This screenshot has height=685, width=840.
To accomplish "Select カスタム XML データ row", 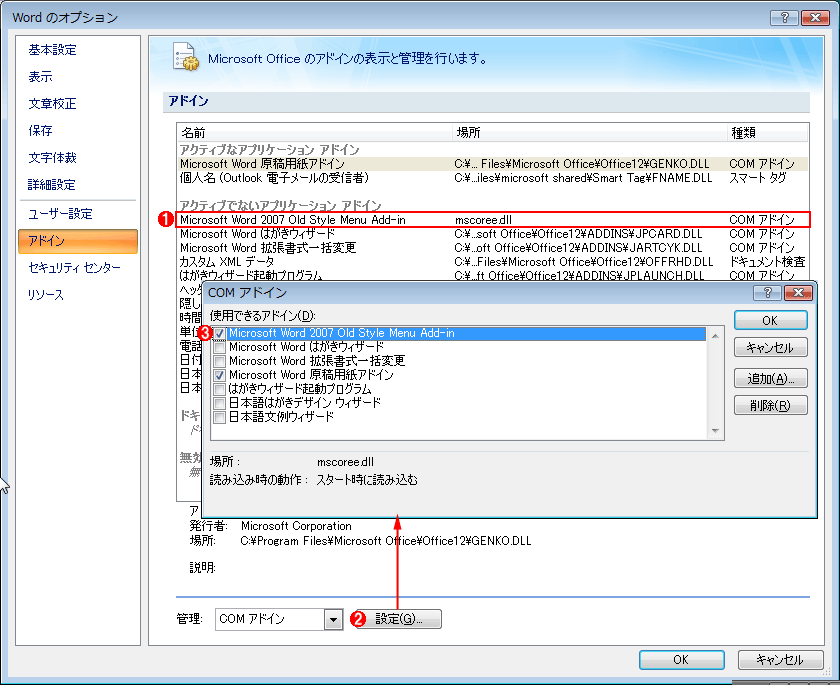I will tap(492, 262).
